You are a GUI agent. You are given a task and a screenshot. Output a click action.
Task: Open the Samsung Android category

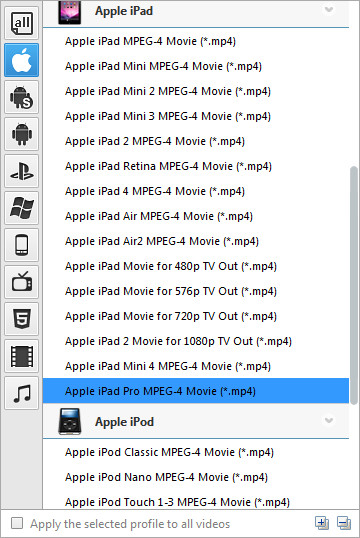(x=22, y=97)
